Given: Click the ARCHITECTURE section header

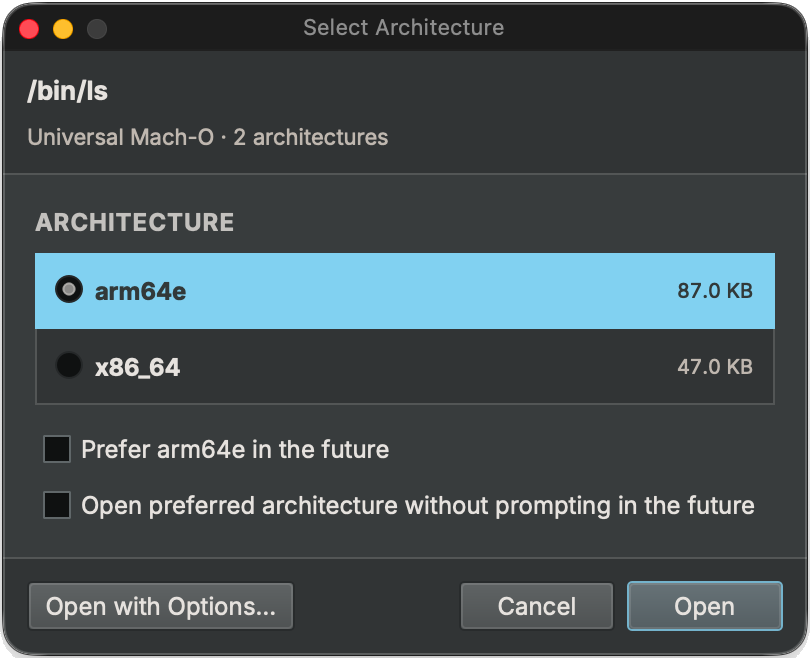Looking at the screenshot, I should 134,222.
